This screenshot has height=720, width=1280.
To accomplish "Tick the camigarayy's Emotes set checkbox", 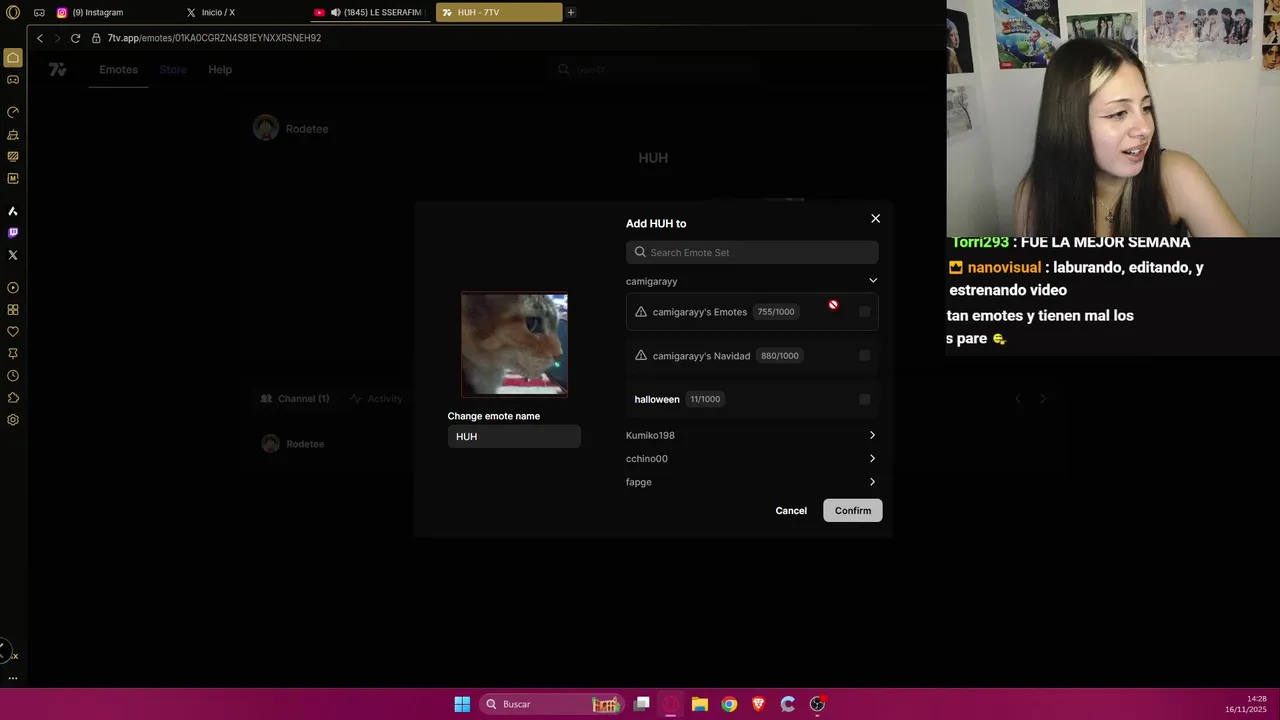I will 865,312.
